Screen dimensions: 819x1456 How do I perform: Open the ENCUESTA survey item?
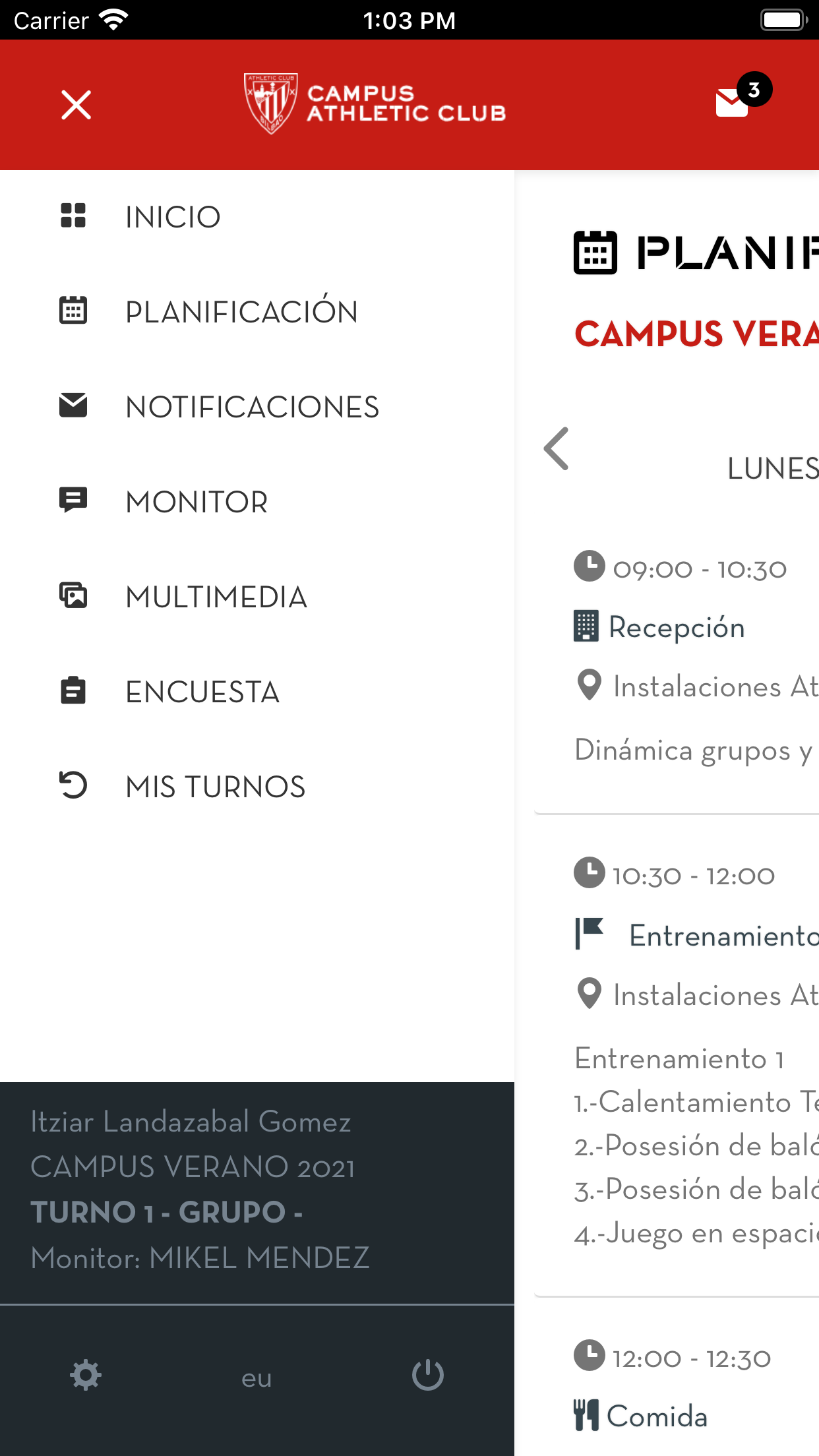tap(202, 692)
